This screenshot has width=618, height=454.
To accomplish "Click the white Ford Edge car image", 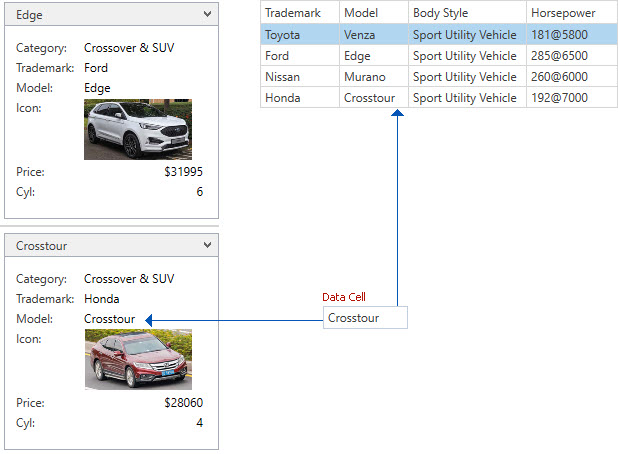I will 138,129.
